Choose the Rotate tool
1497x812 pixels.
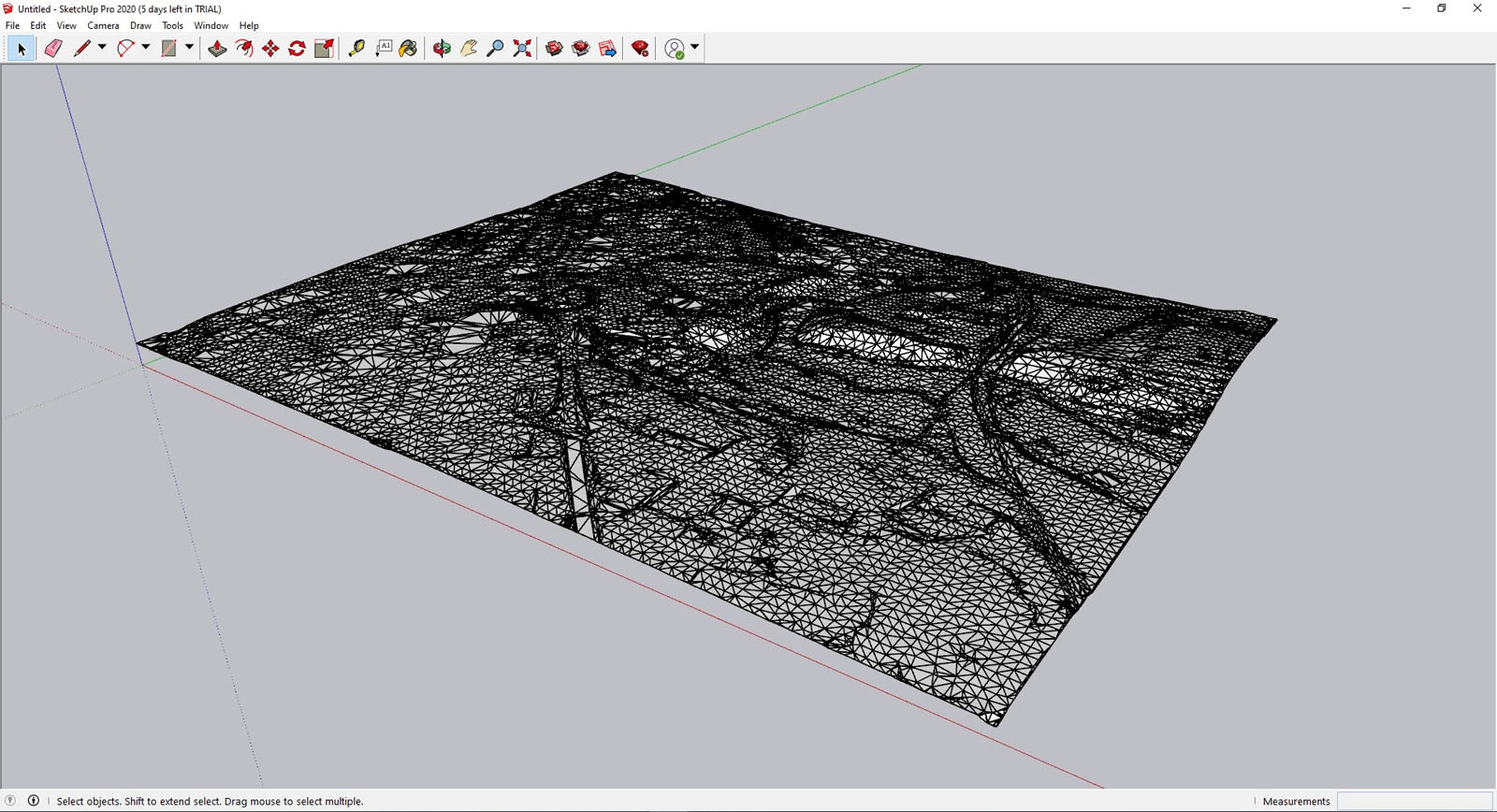[x=298, y=49]
